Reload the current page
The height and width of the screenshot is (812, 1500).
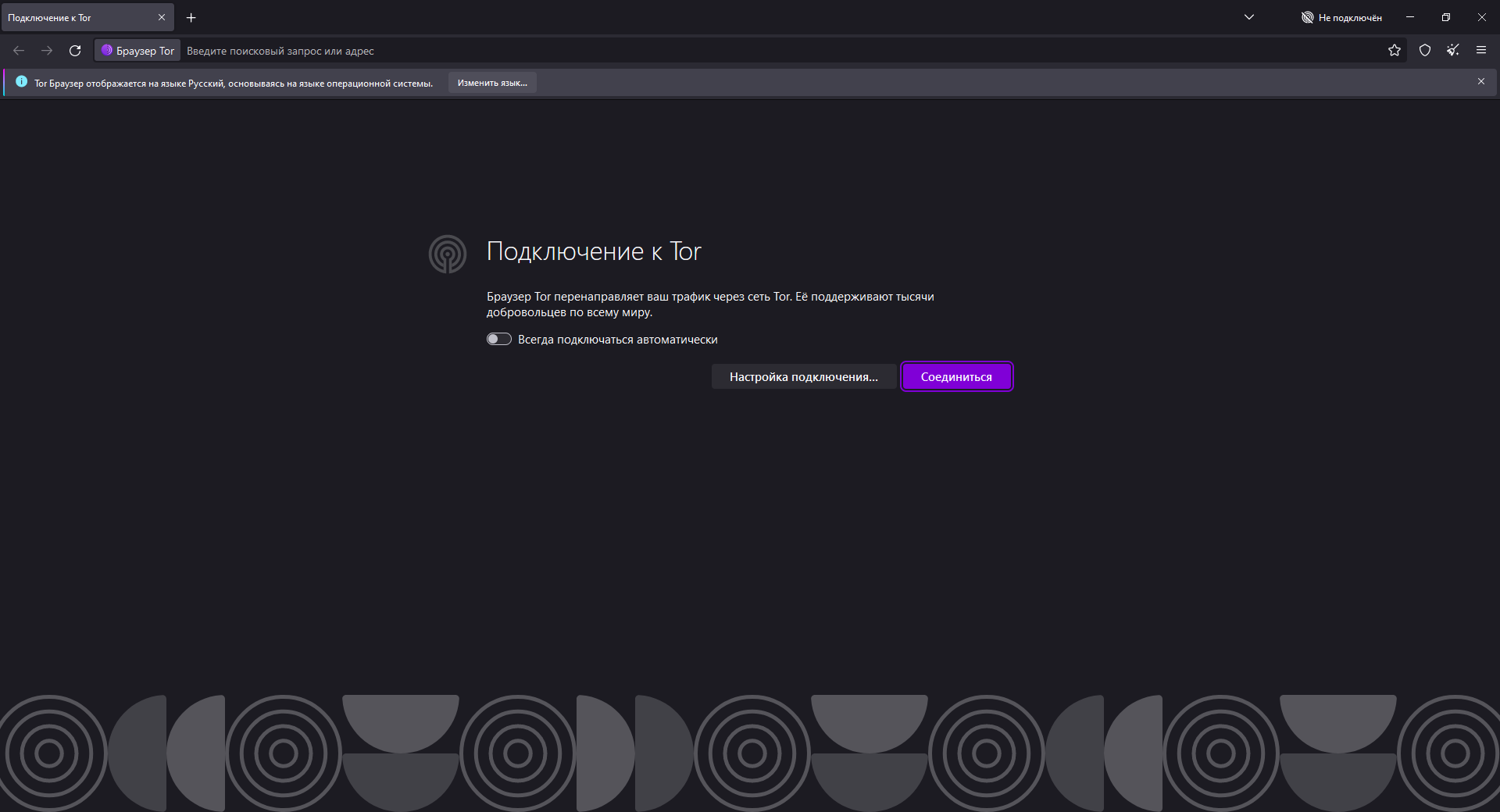click(75, 51)
